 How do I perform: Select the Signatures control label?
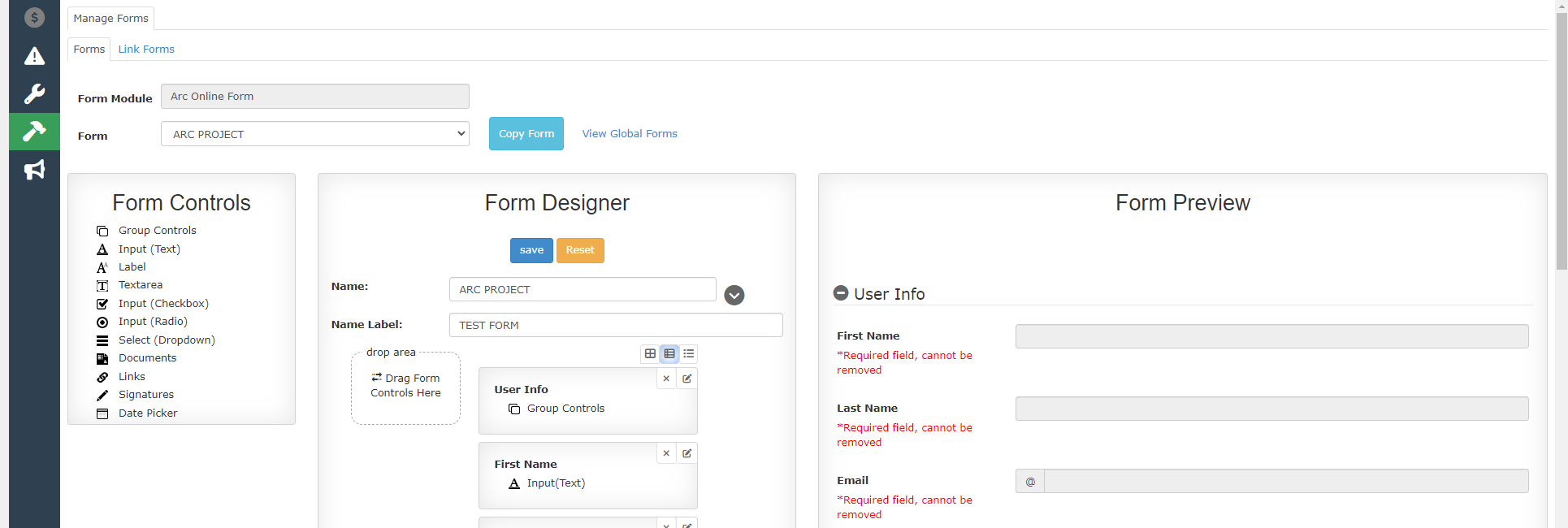click(x=146, y=395)
